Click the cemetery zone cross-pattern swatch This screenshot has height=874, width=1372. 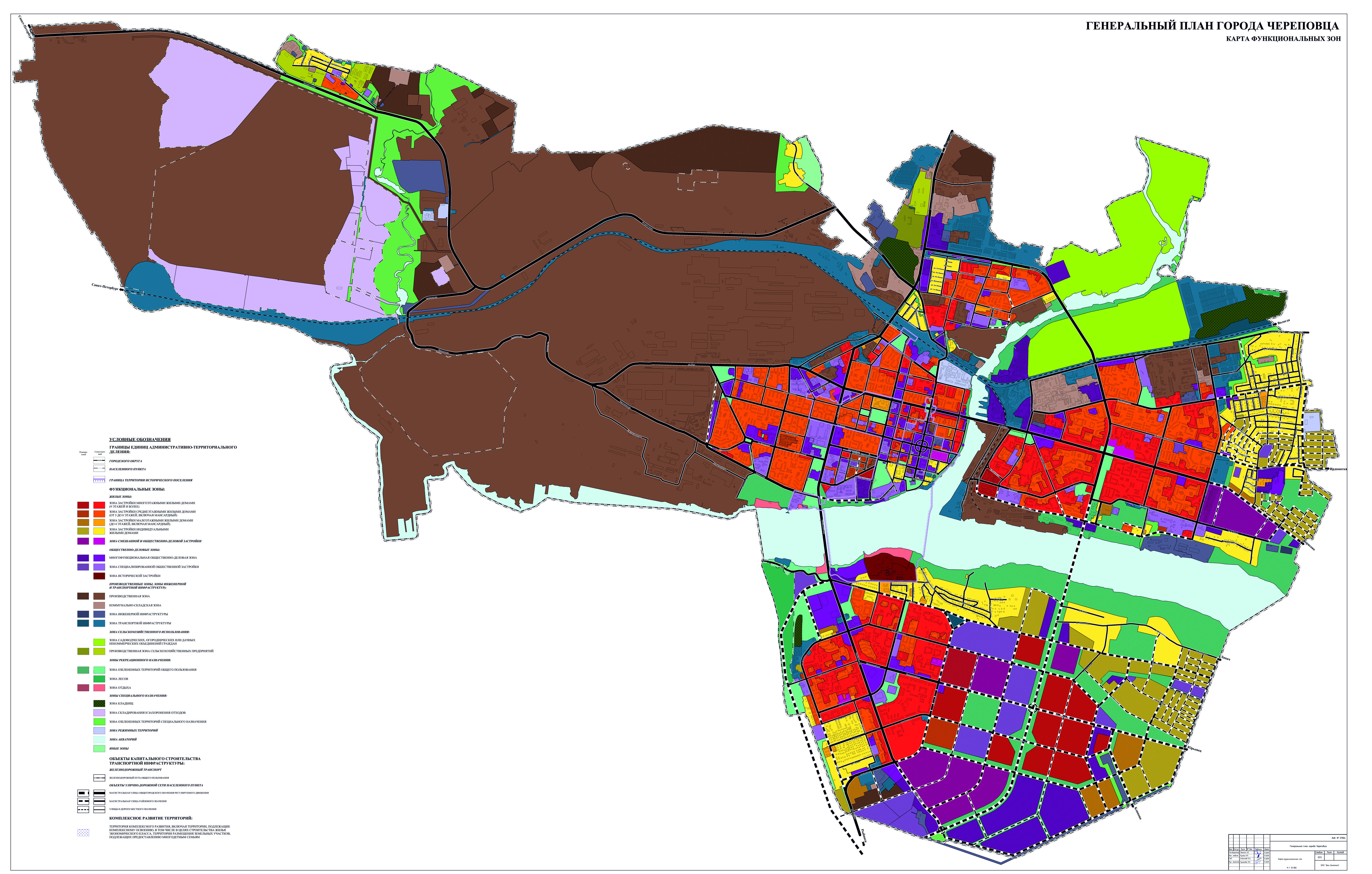click(x=99, y=704)
